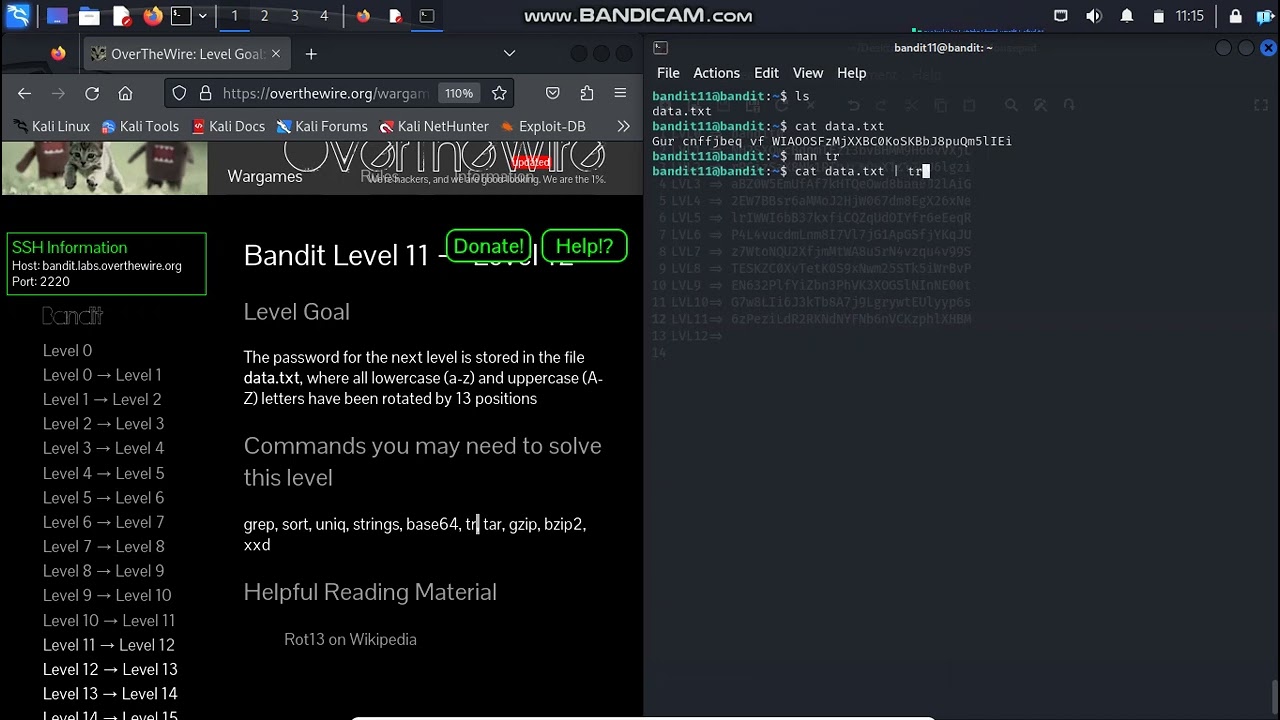Click the show desktop panel icon
The width and height of the screenshot is (1280, 720).
57,16
